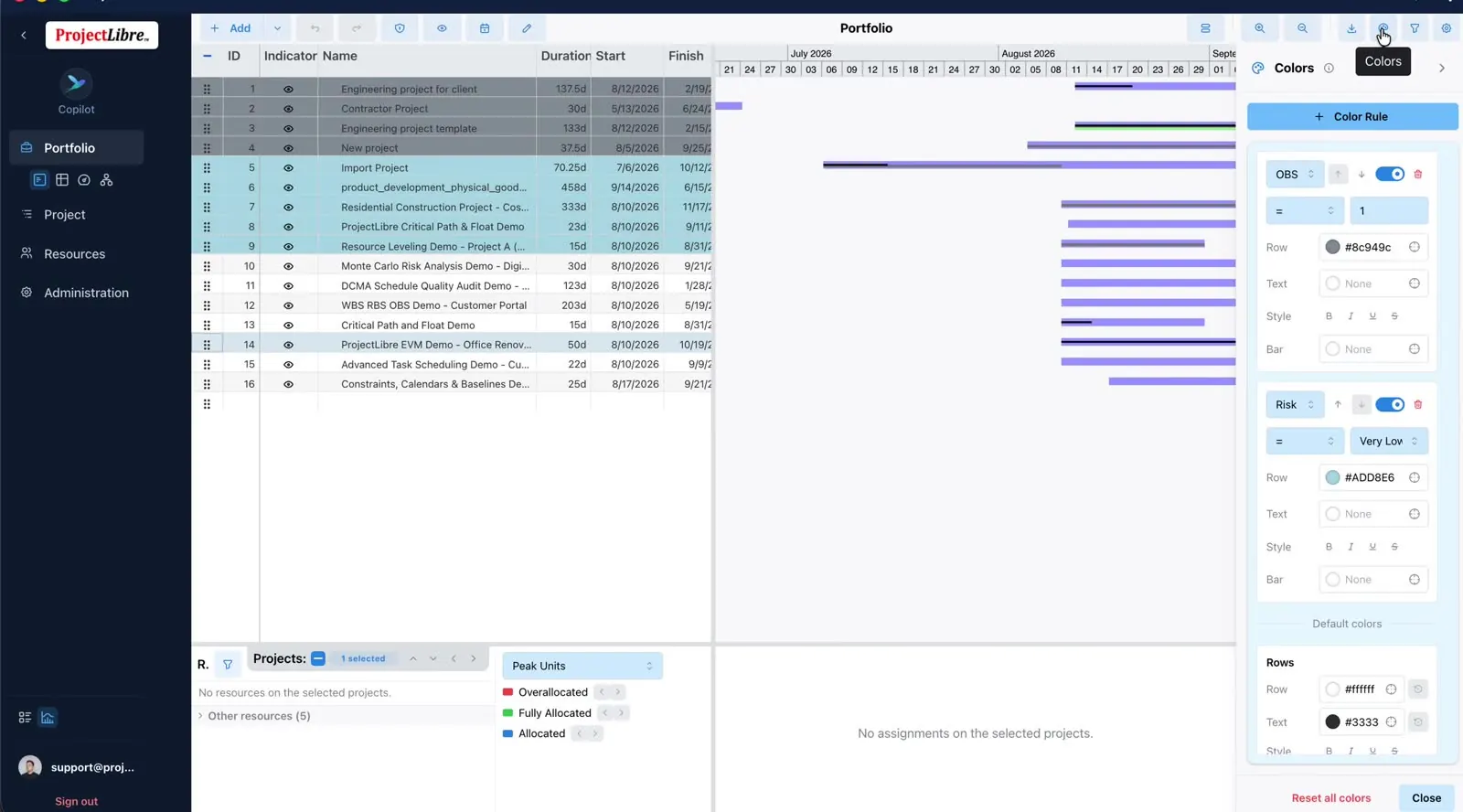Click the redo arrow in toolbar
The width and height of the screenshot is (1463, 812).
pyautogui.click(x=357, y=28)
